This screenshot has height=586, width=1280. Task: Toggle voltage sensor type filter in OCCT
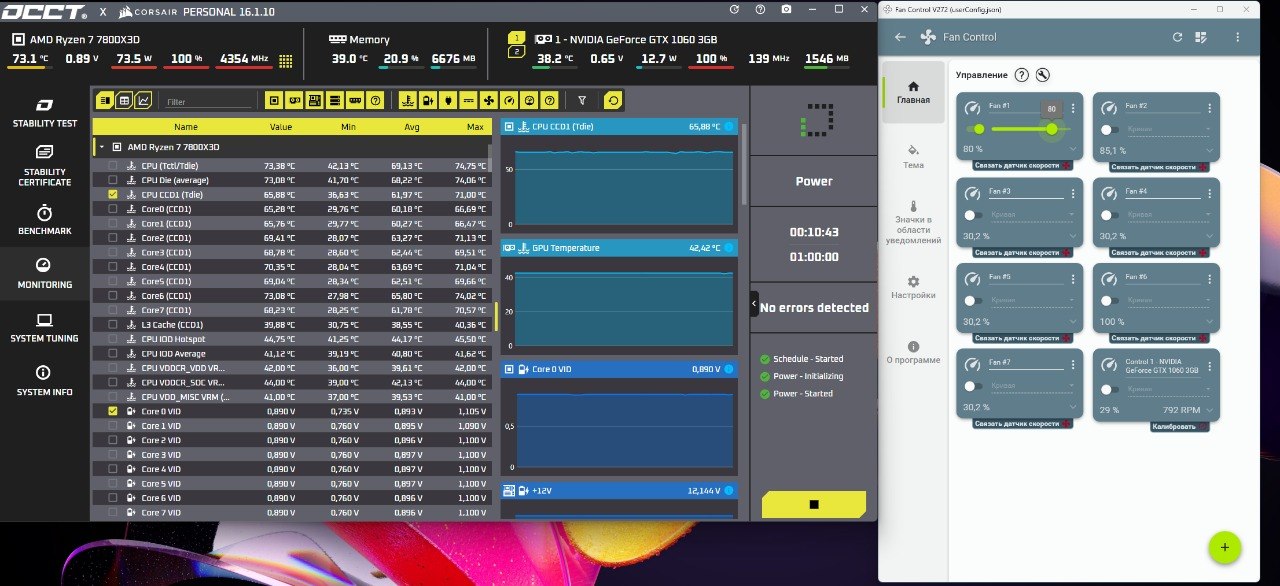[428, 100]
